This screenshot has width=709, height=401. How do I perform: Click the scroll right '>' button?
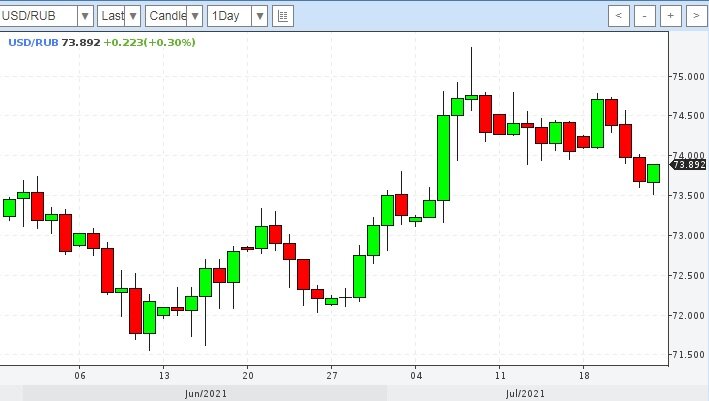pyautogui.click(x=697, y=16)
